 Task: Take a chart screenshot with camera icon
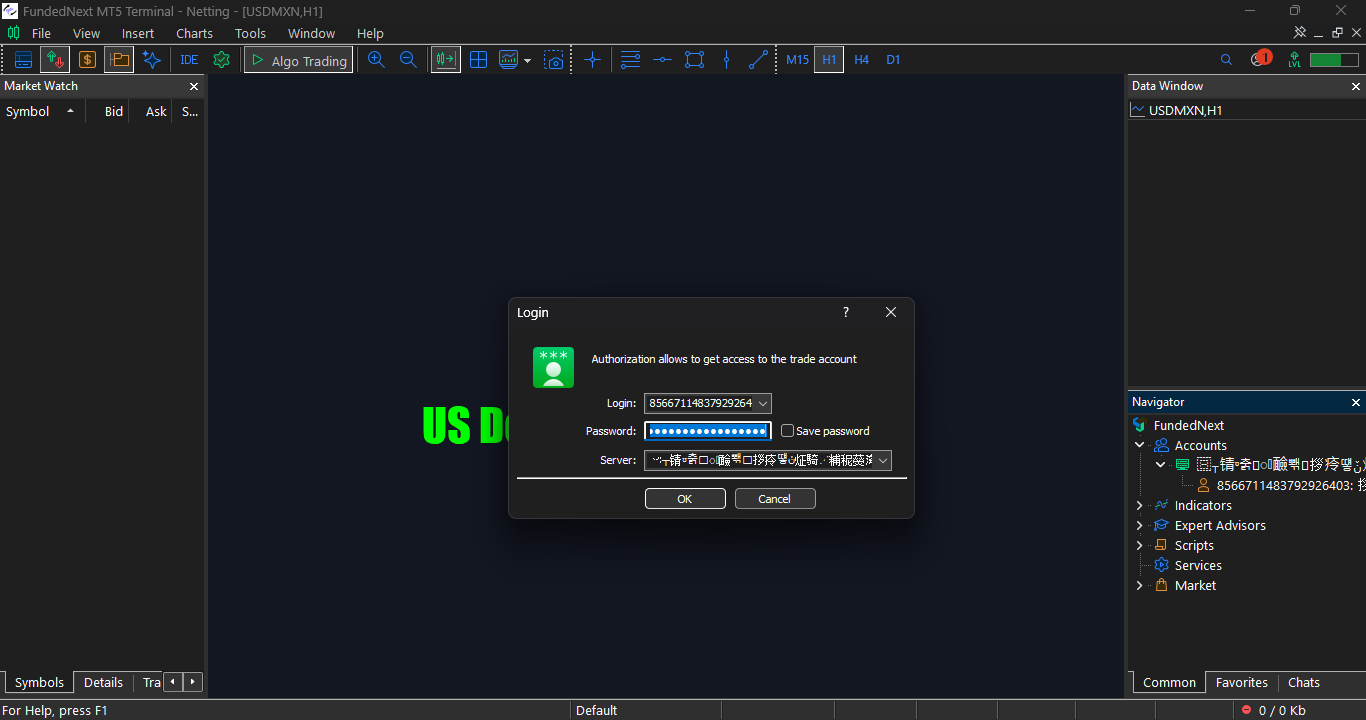pyautogui.click(x=554, y=60)
